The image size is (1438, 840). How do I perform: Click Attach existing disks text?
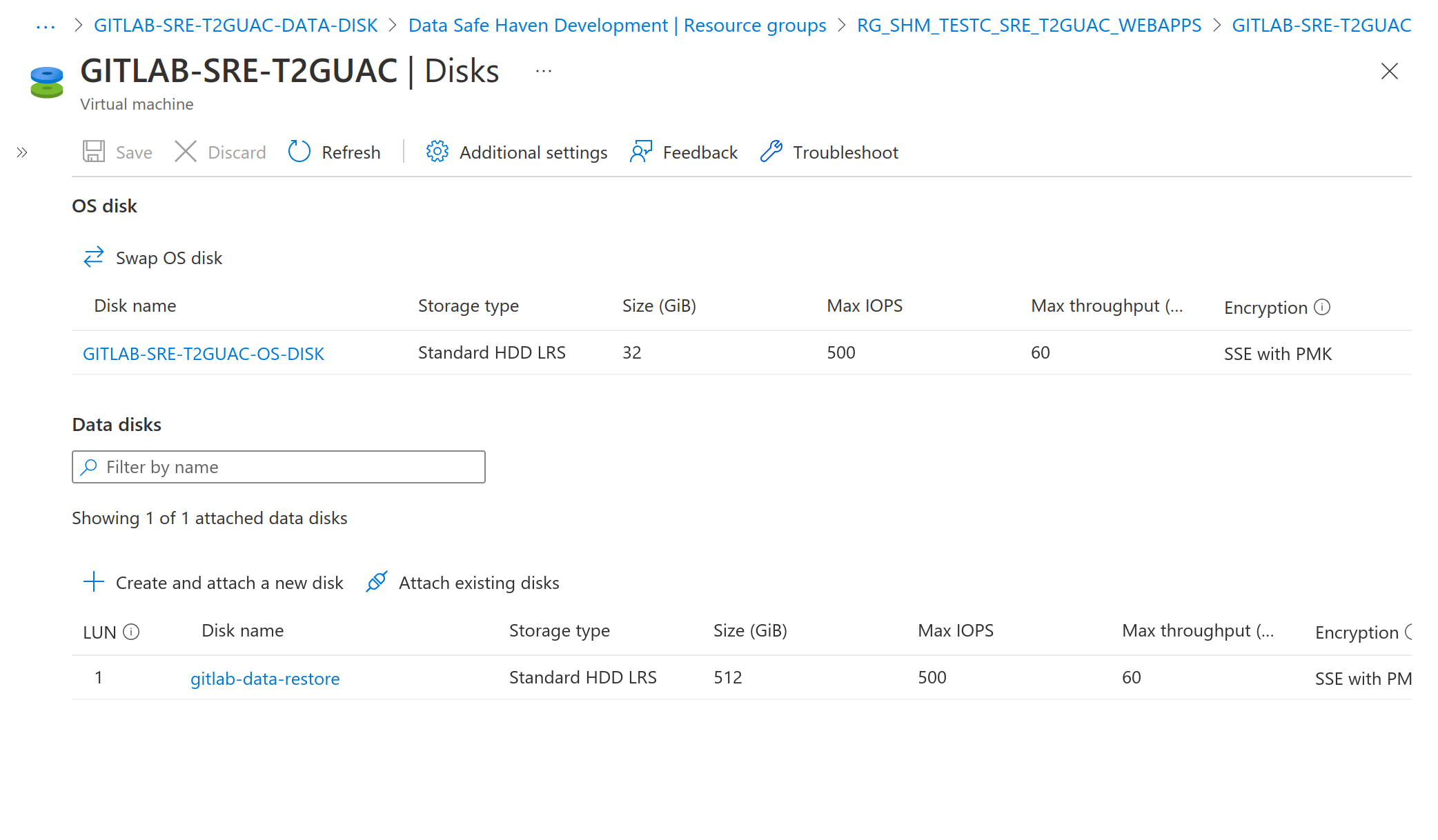(x=479, y=583)
